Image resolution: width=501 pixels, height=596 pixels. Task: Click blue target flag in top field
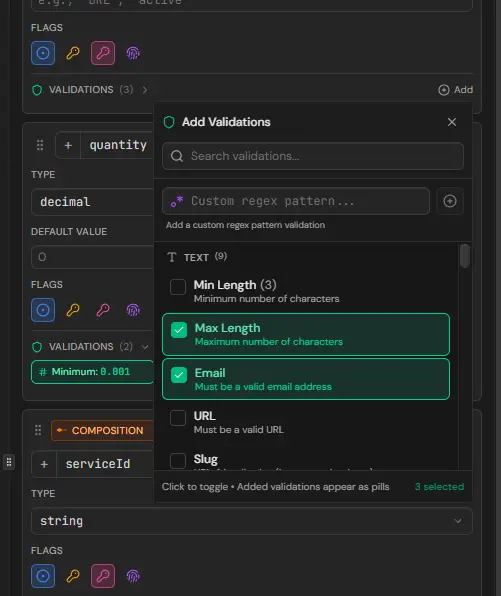[x=43, y=53]
